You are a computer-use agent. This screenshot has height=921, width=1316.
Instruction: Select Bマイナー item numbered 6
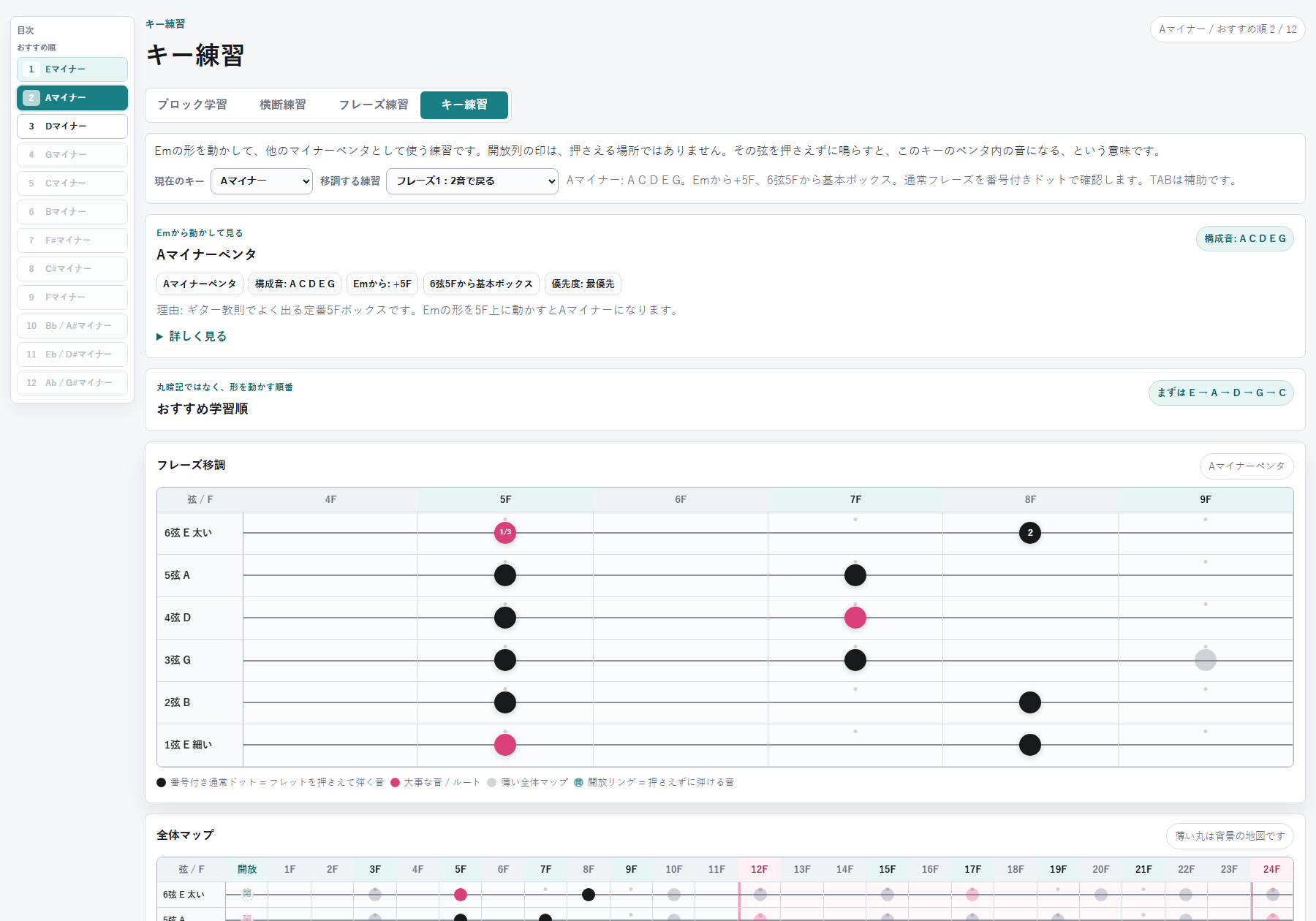click(x=72, y=212)
